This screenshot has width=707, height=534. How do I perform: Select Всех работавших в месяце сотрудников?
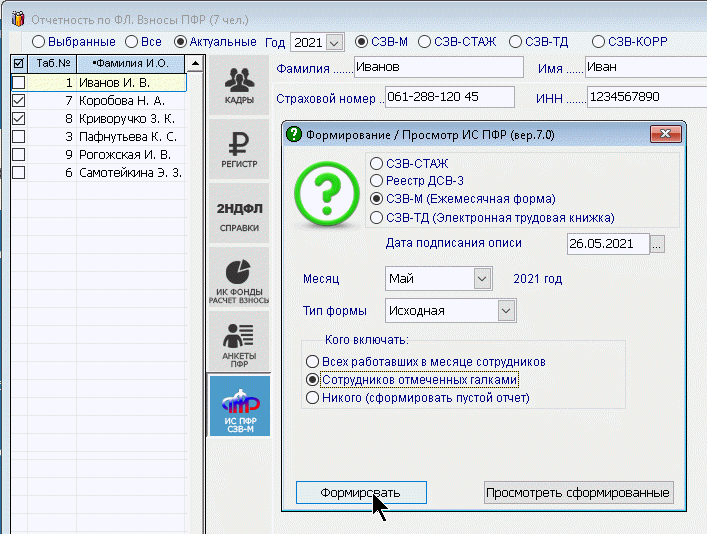point(312,362)
